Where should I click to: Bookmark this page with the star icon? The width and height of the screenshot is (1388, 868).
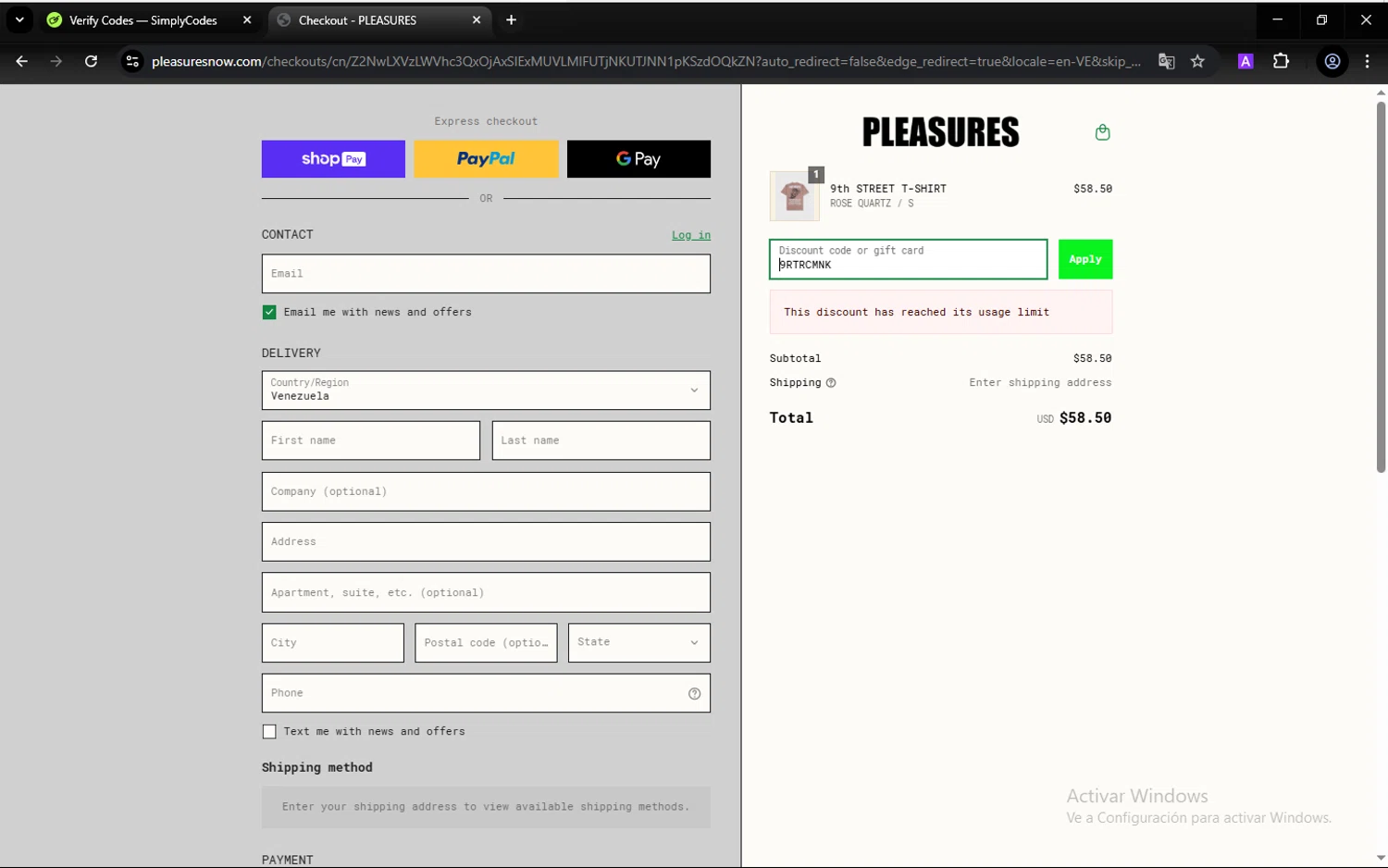click(1197, 61)
